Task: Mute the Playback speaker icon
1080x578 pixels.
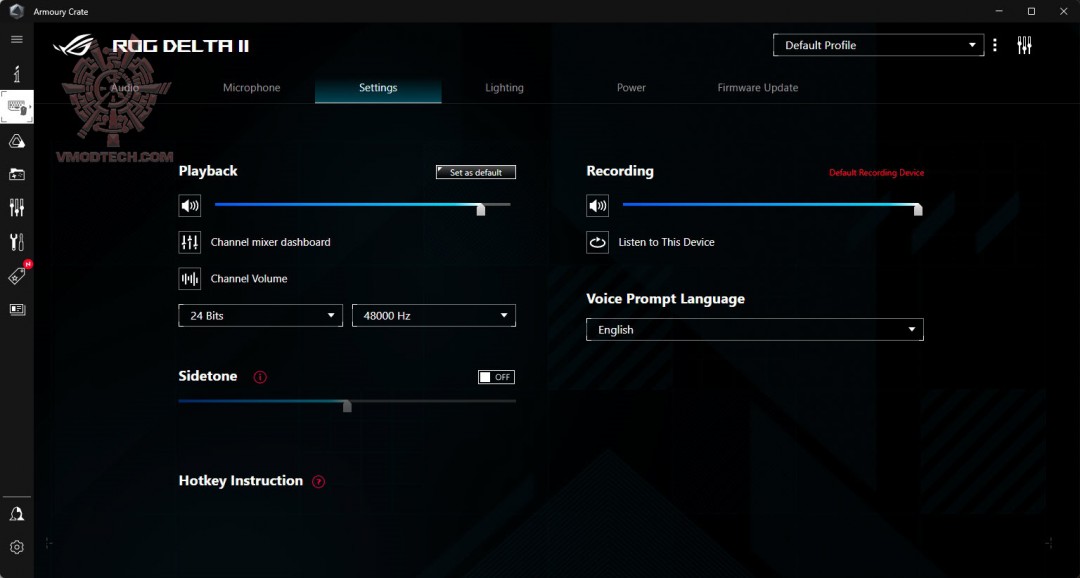Action: tap(189, 205)
